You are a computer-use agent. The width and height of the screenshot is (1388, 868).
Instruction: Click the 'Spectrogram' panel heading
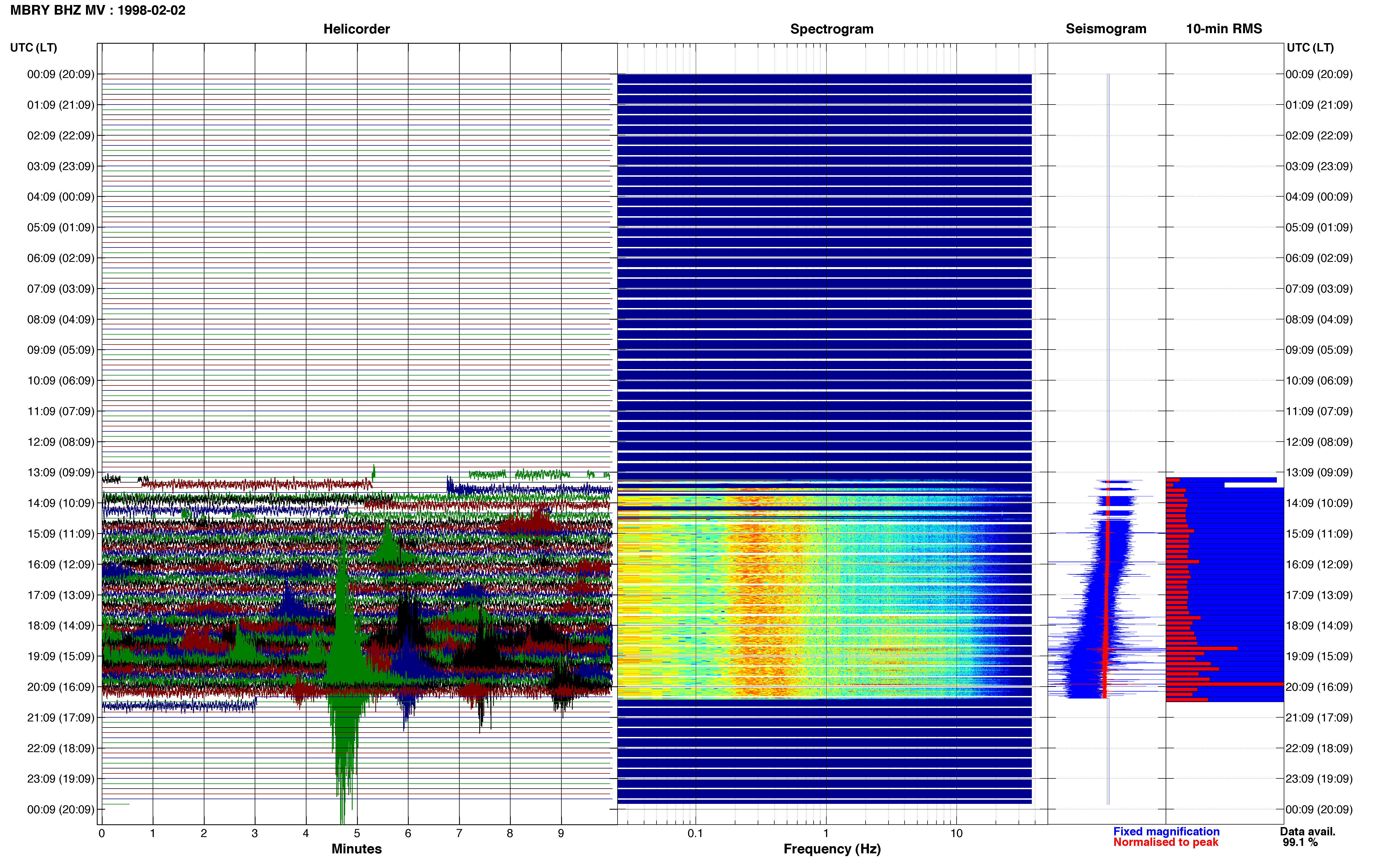click(x=832, y=29)
